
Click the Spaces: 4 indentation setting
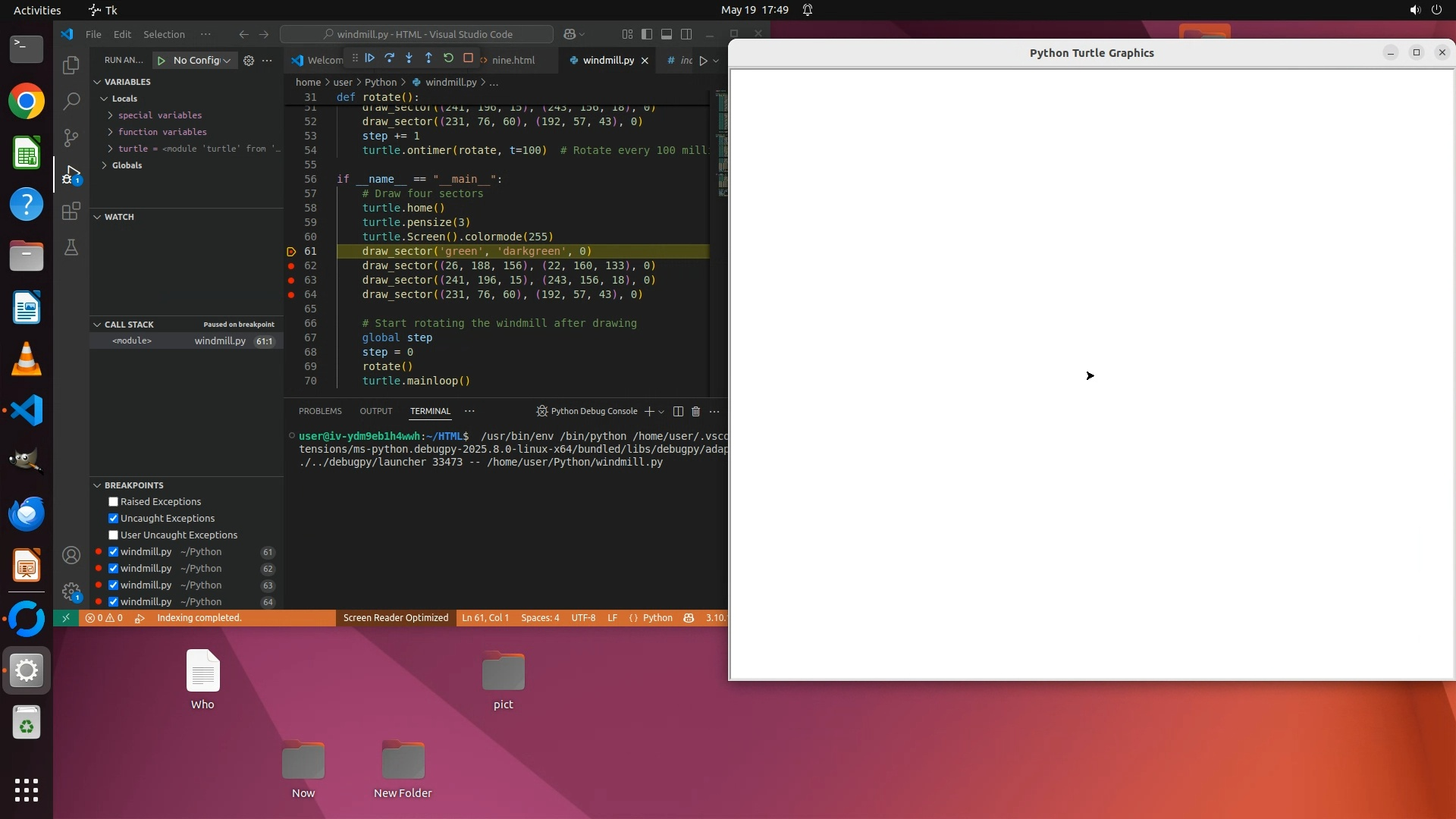(x=540, y=618)
